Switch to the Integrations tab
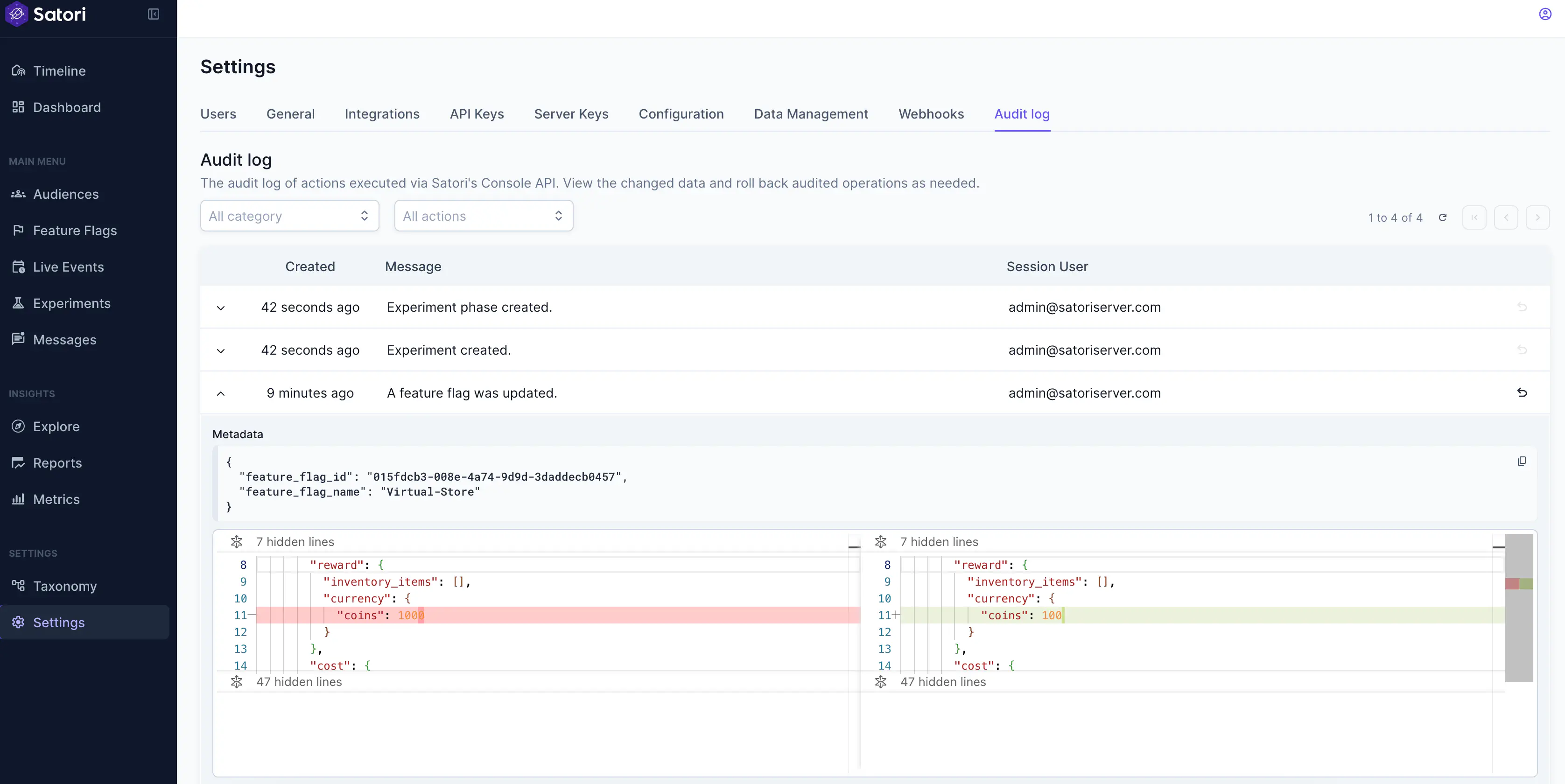This screenshot has height=784, width=1565. (x=382, y=114)
